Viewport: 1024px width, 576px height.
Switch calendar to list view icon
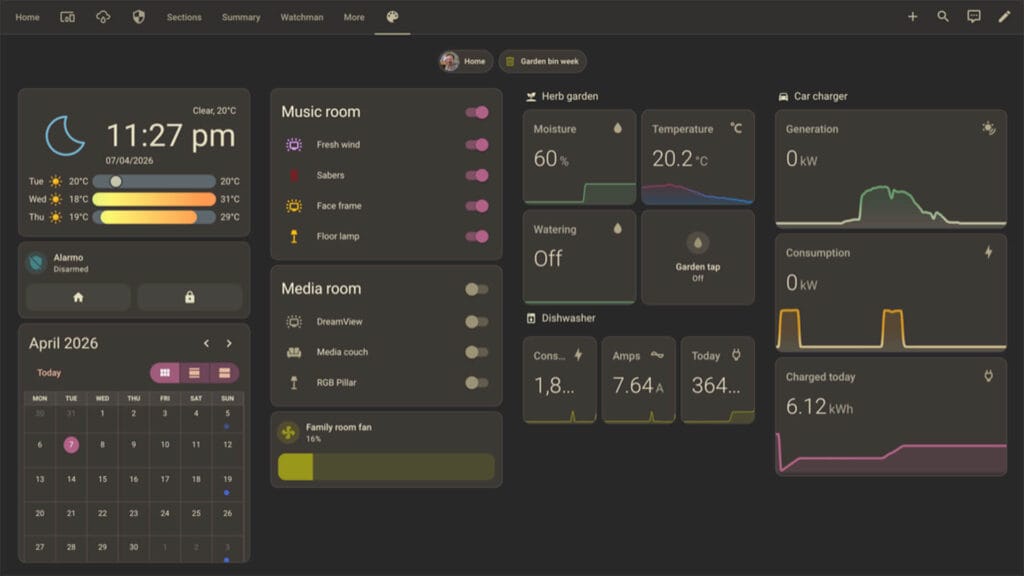(194, 372)
